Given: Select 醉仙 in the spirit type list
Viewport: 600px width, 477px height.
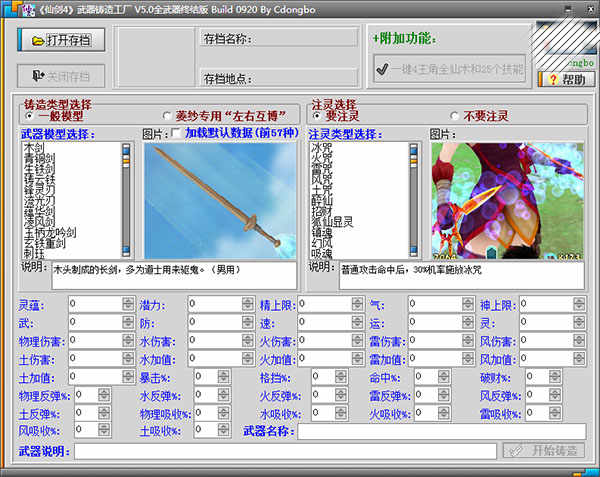Looking at the screenshot, I should click(321, 200).
